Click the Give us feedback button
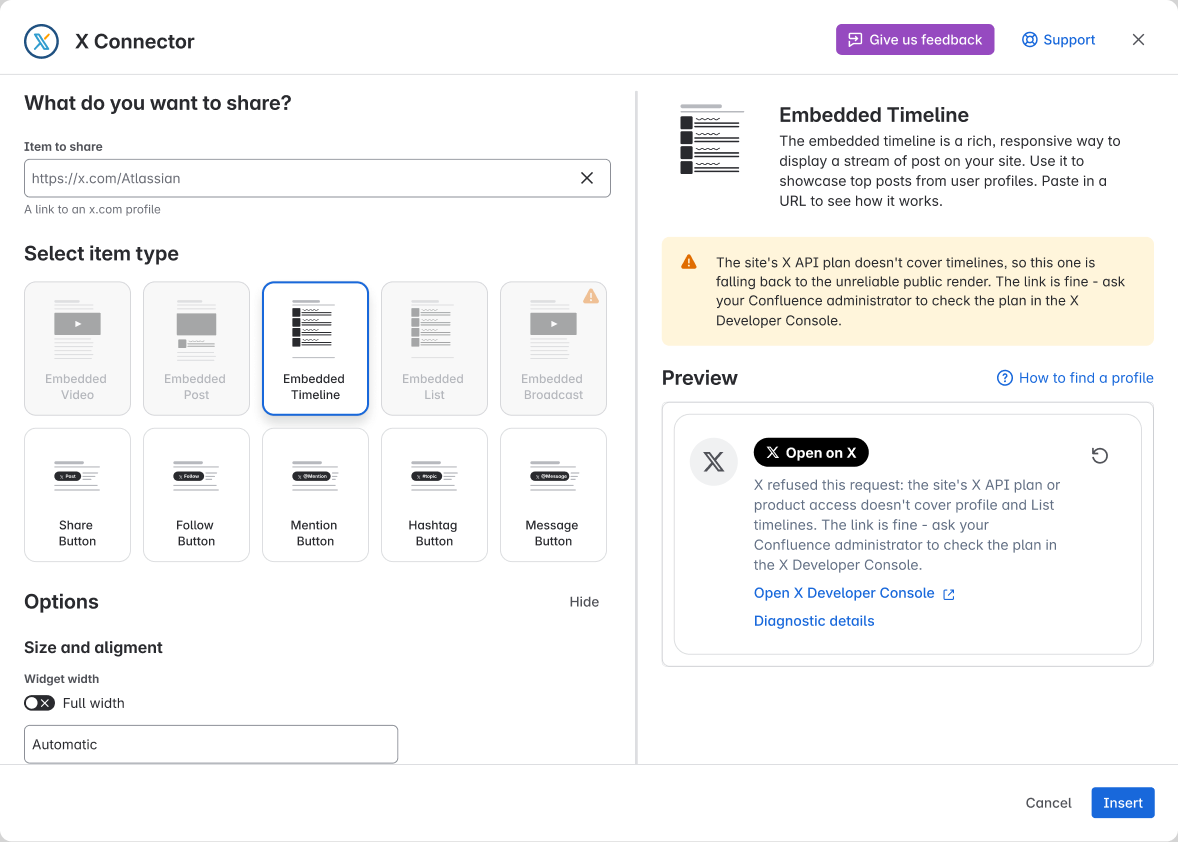The width and height of the screenshot is (1178, 842). (915, 40)
